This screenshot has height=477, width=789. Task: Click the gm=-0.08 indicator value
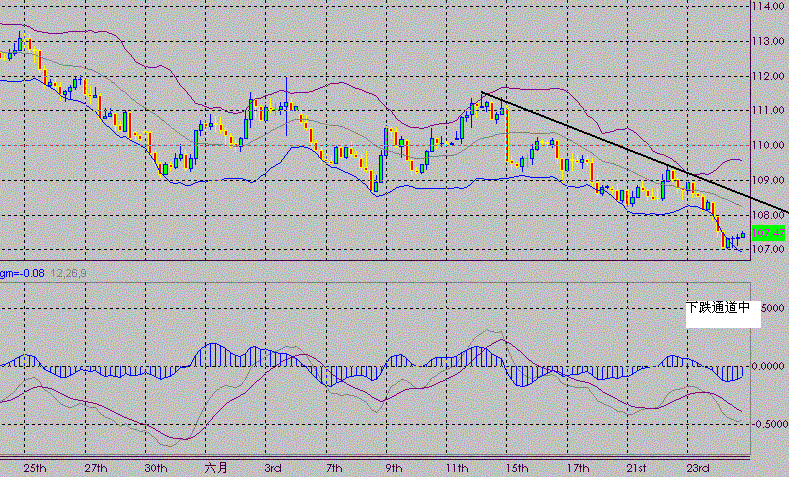pos(22,274)
